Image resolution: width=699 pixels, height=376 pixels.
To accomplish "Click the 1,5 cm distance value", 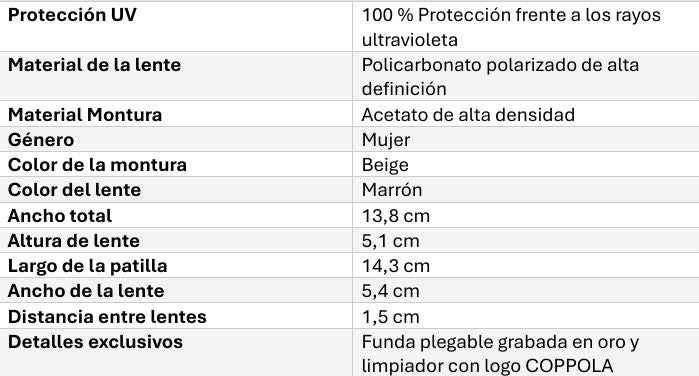I will 391,317.
